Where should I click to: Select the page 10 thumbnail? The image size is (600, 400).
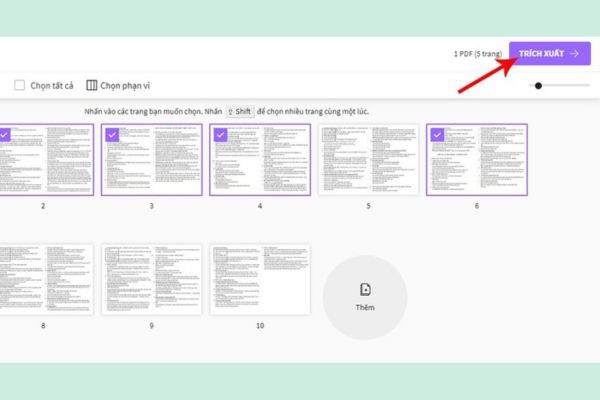(x=260, y=279)
